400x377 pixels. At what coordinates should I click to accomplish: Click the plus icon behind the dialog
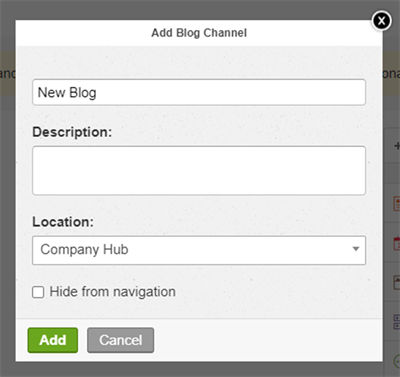397,146
